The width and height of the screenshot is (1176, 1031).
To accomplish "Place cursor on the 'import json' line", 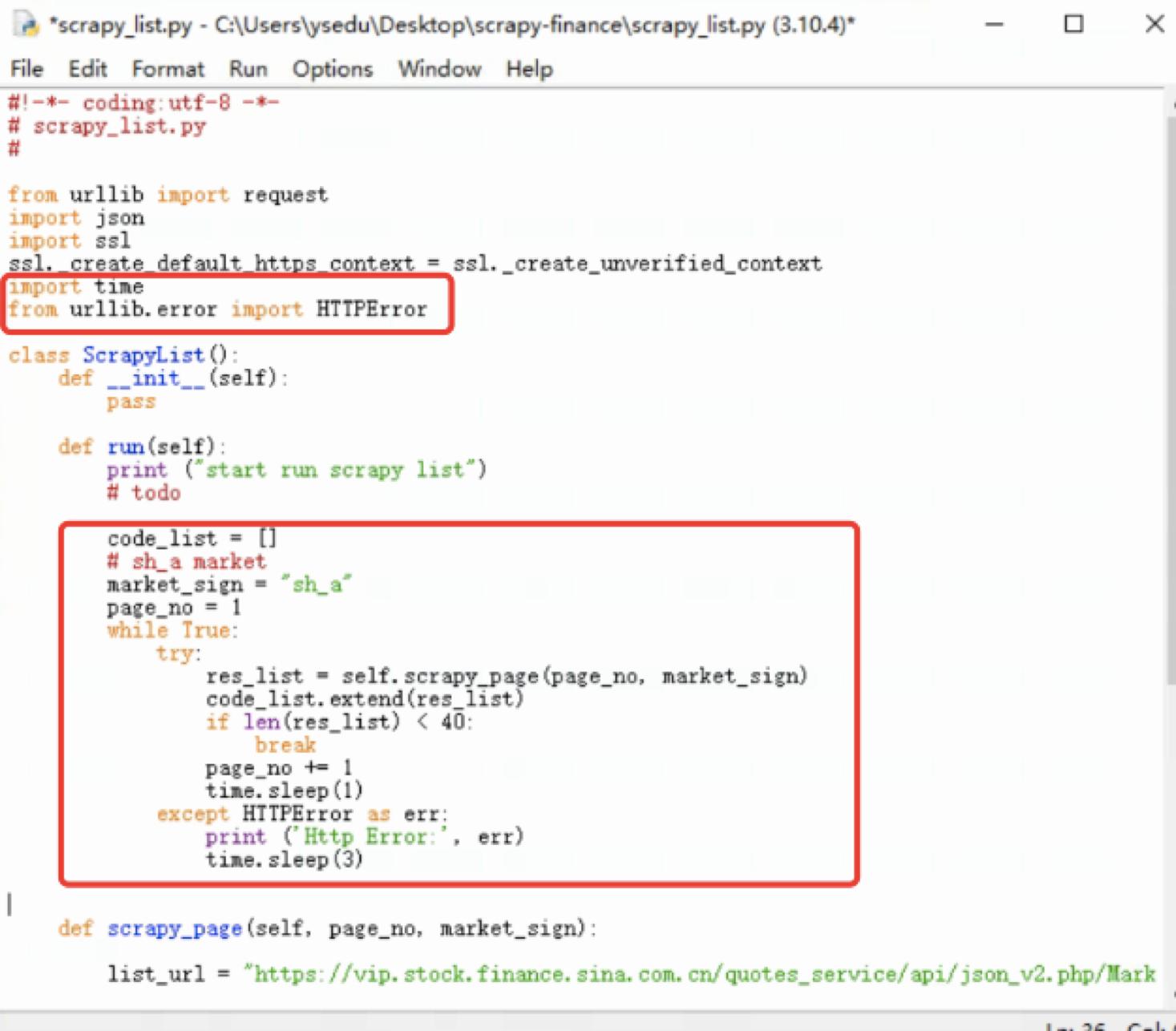I will pos(76,217).
